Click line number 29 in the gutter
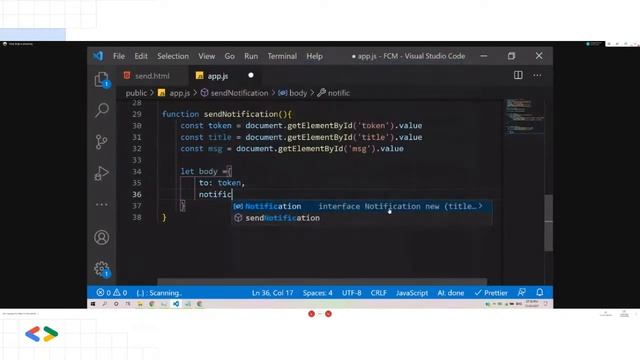Viewport: 640px width, 360px height. [x=137, y=114]
